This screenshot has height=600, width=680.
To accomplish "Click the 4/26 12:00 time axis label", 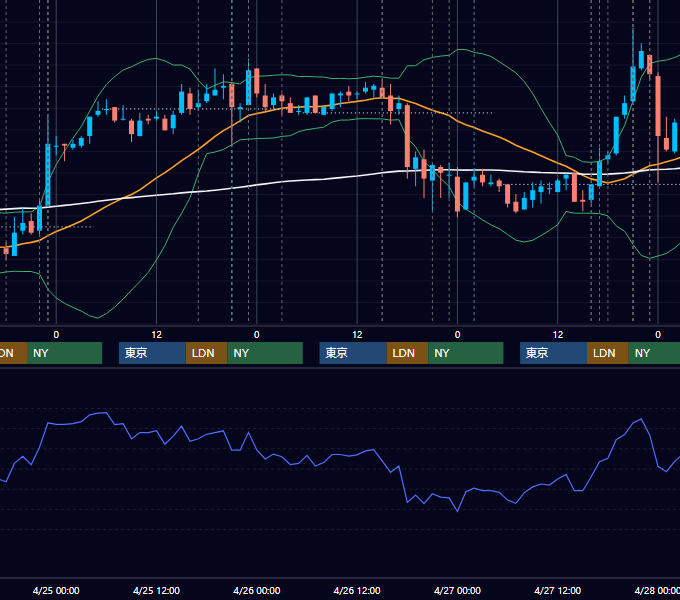I will tap(357, 590).
